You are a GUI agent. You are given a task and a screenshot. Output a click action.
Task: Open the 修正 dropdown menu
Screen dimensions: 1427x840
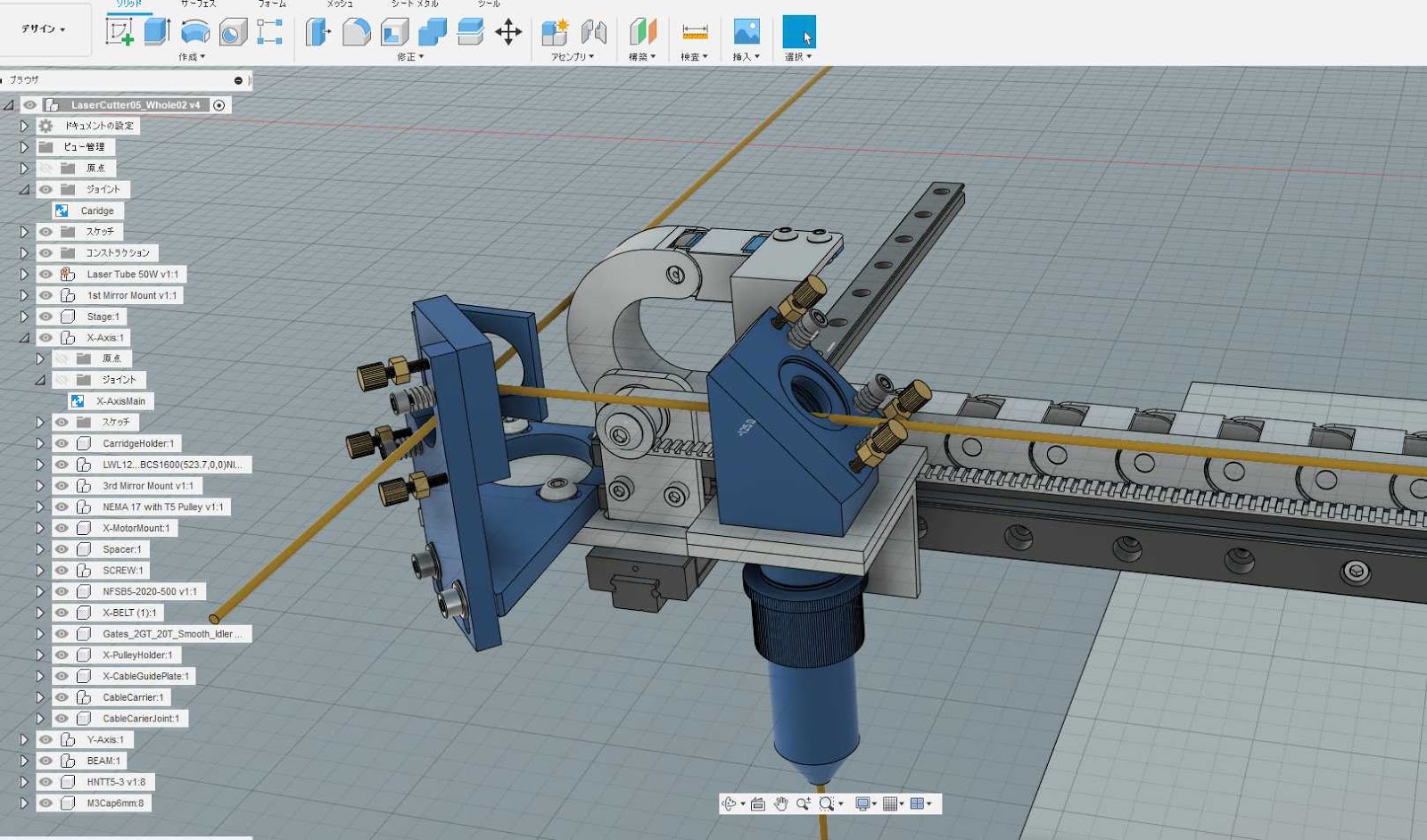click(x=410, y=57)
